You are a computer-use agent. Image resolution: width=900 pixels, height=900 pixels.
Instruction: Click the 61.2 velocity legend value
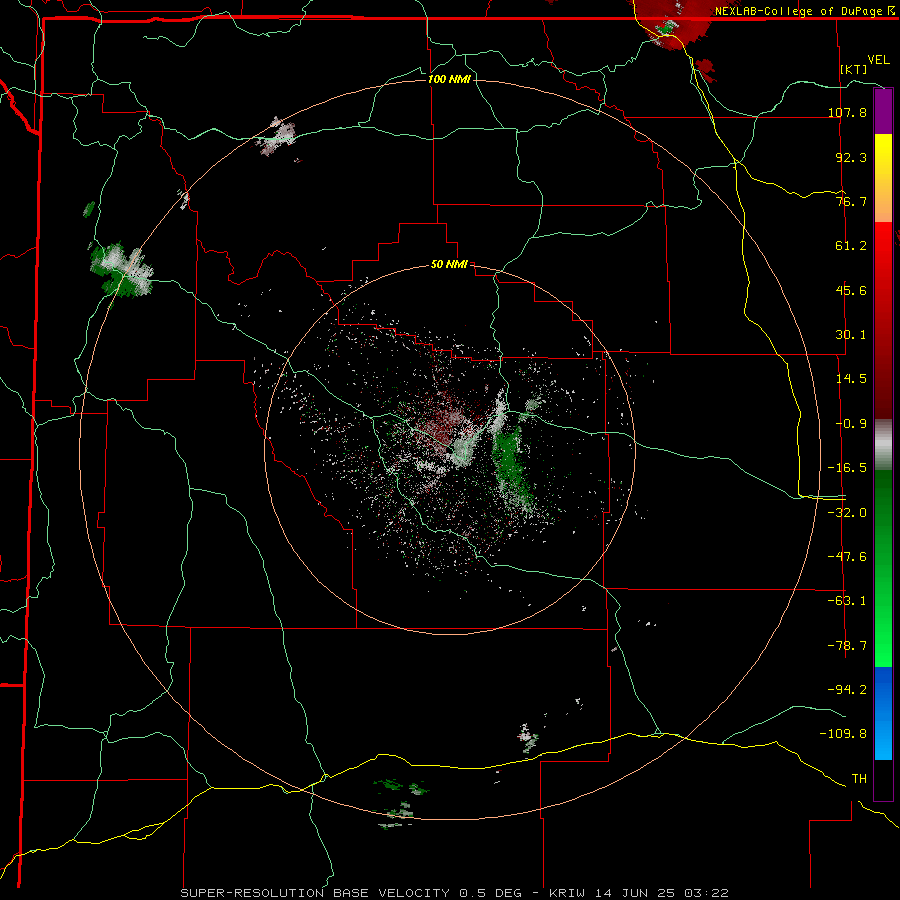[851, 246]
